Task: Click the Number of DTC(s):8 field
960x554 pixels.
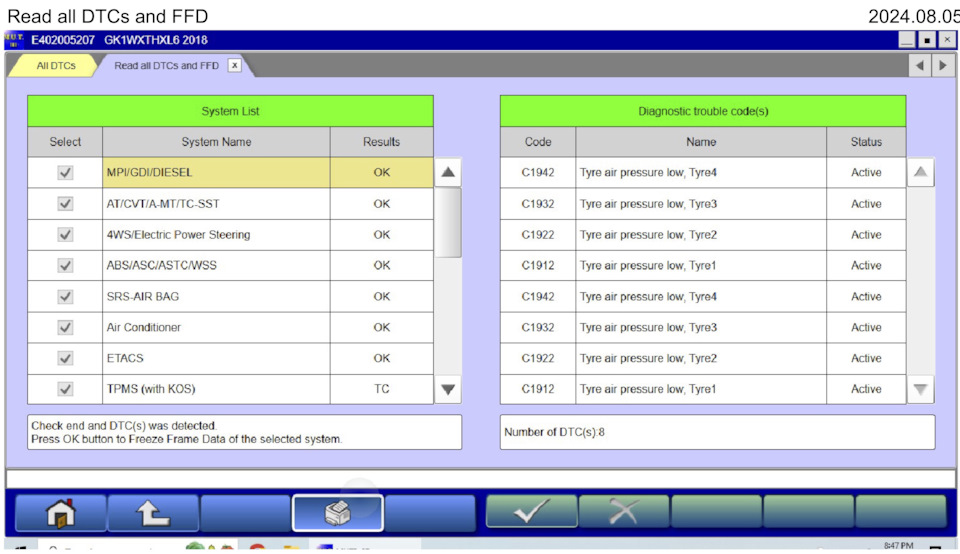Action: tap(718, 432)
